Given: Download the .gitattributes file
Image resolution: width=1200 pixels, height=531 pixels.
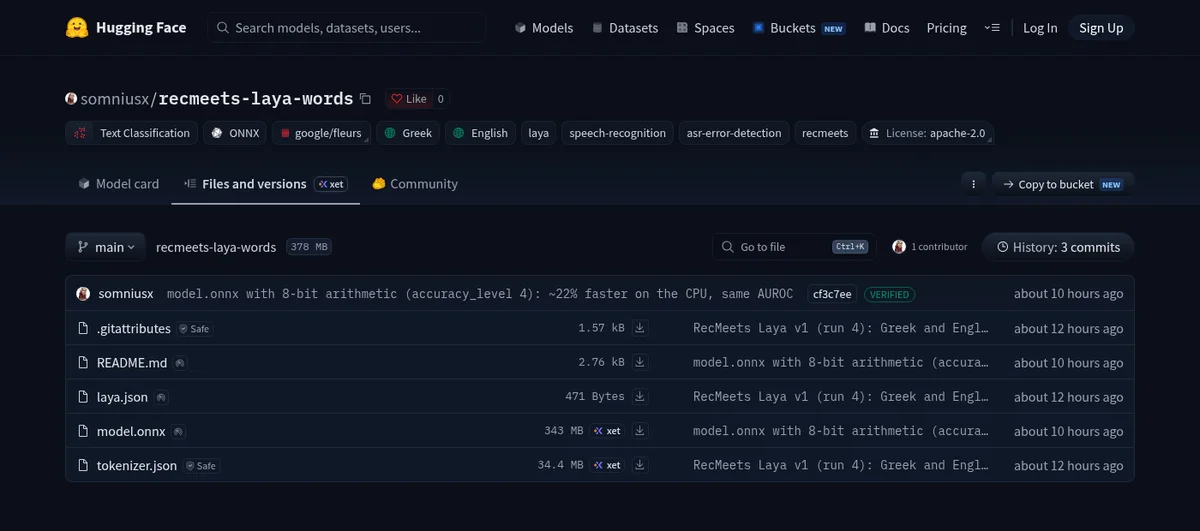Looking at the screenshot, I should tap(640, 328).
